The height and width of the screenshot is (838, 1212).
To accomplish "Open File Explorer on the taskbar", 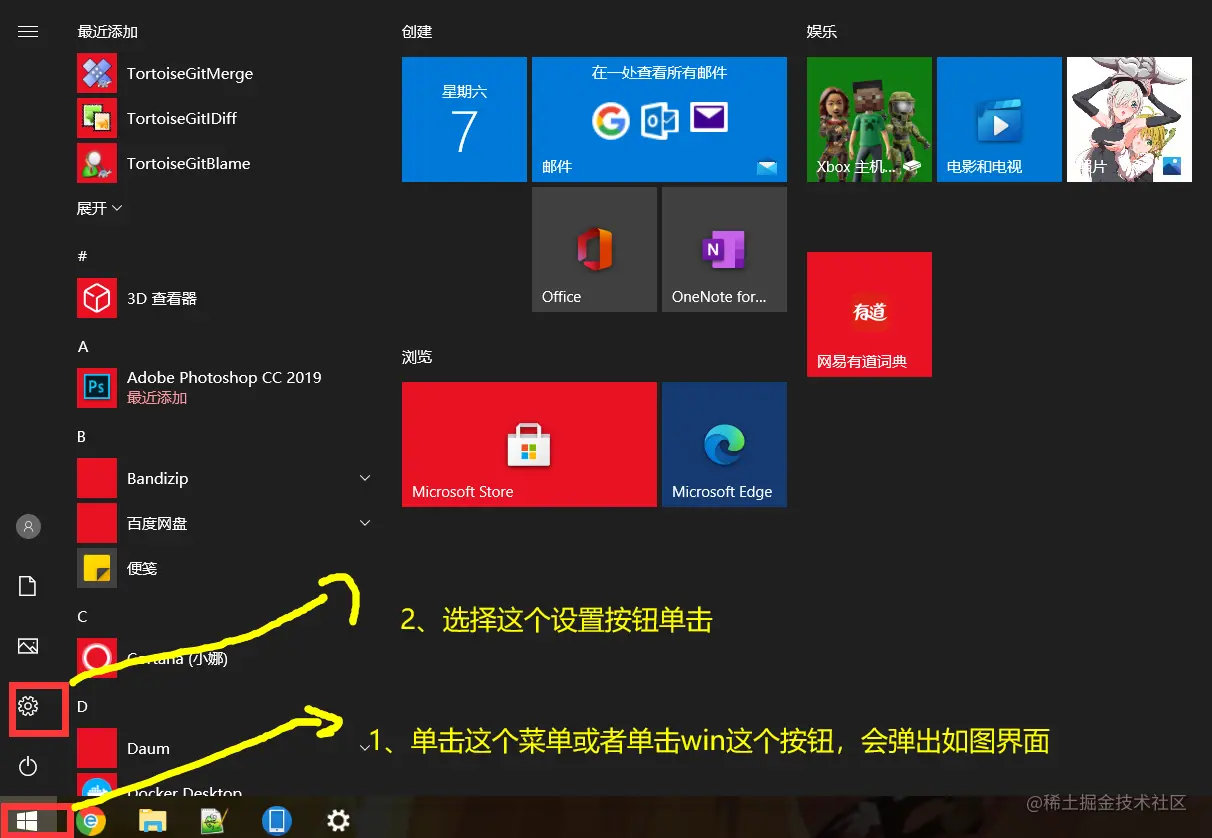I will 152,821.
